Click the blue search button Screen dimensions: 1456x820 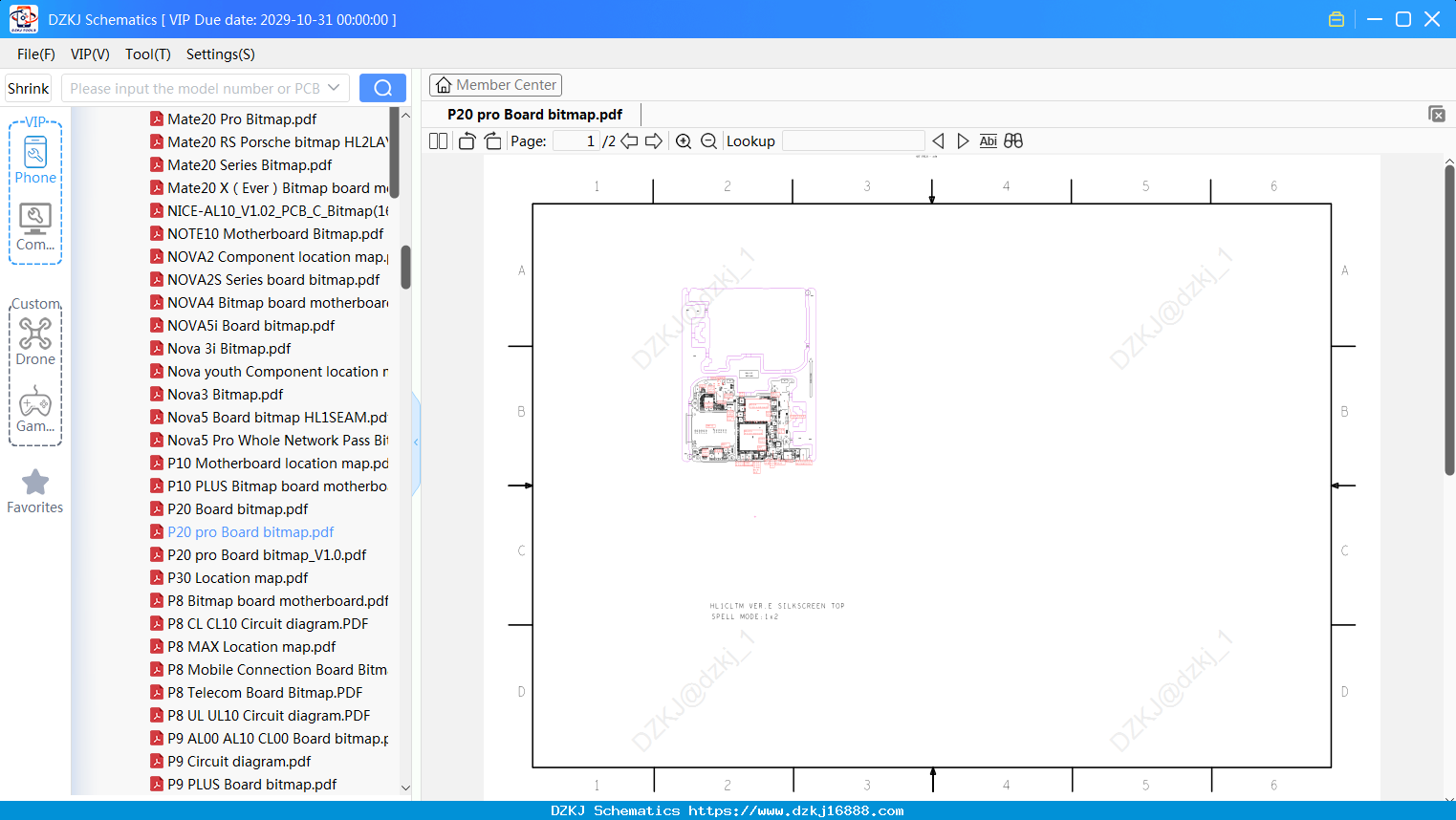pyautogui.click(x=382, y=88)
